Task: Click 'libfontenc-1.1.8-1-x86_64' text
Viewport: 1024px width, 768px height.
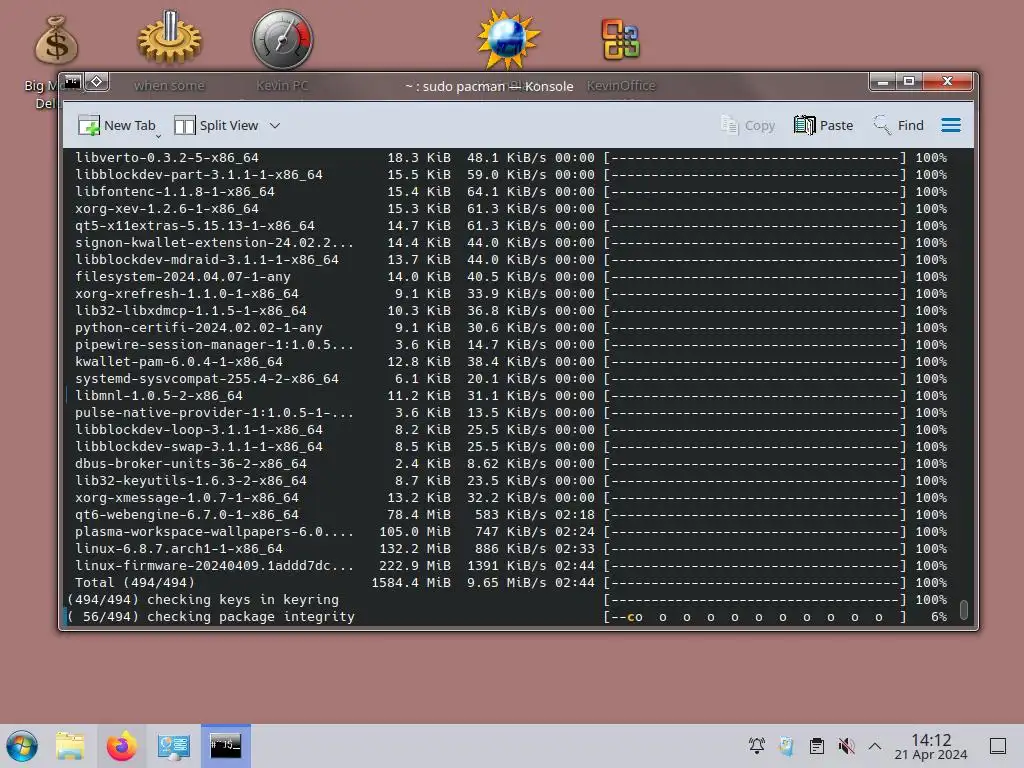Action: tap(174, 192)
